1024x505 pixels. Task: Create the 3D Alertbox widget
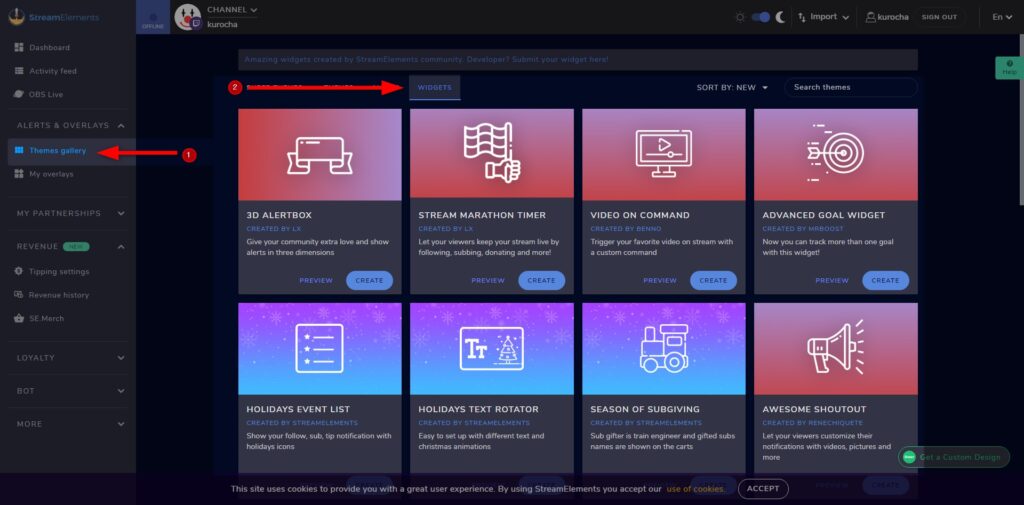click(x=370, y=281)
